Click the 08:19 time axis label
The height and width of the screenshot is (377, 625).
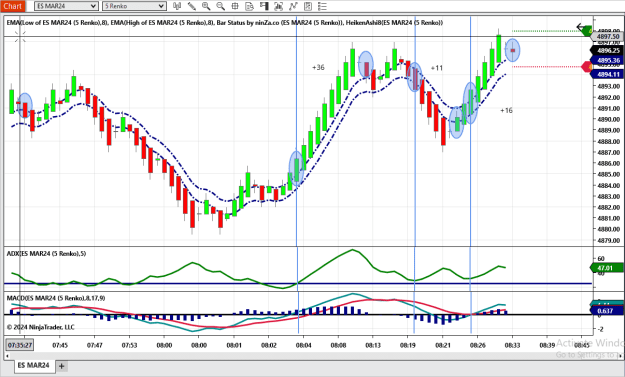408,346
